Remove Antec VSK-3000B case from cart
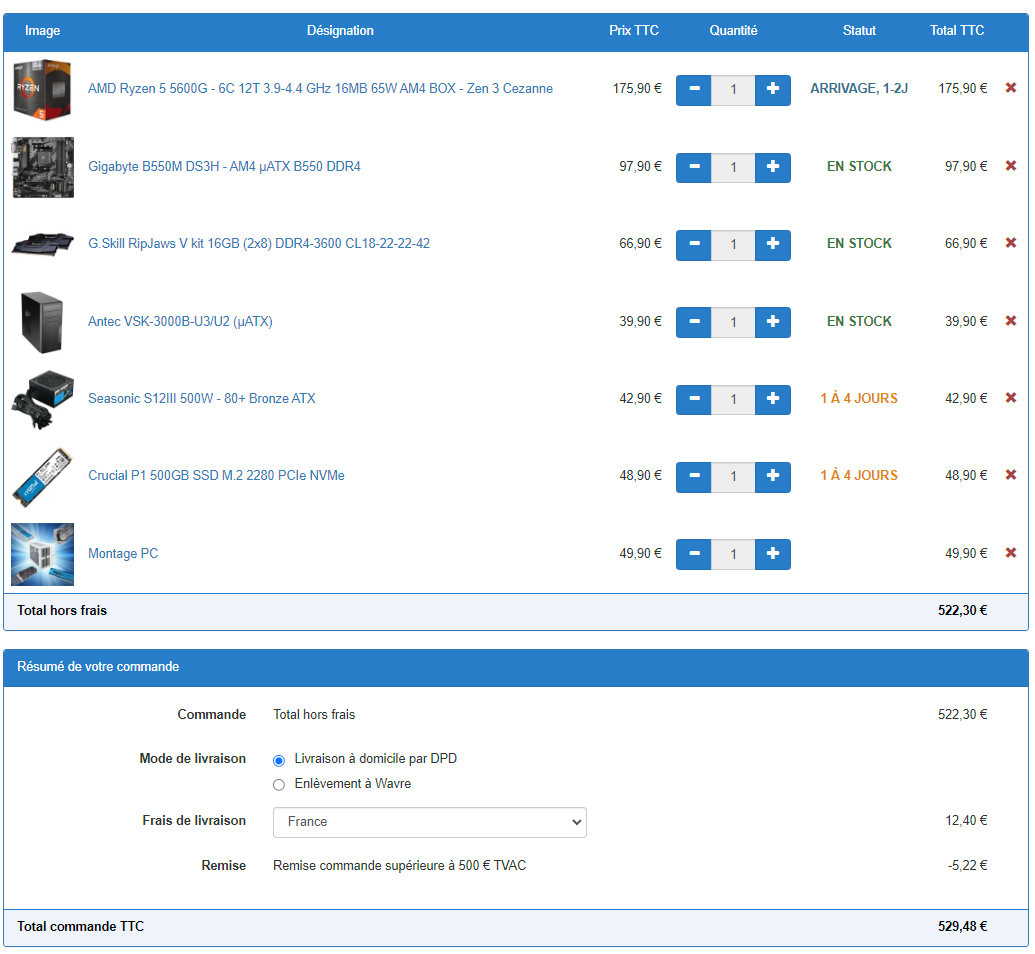Screen dimensions: 1035x954 coord(1011,321)
